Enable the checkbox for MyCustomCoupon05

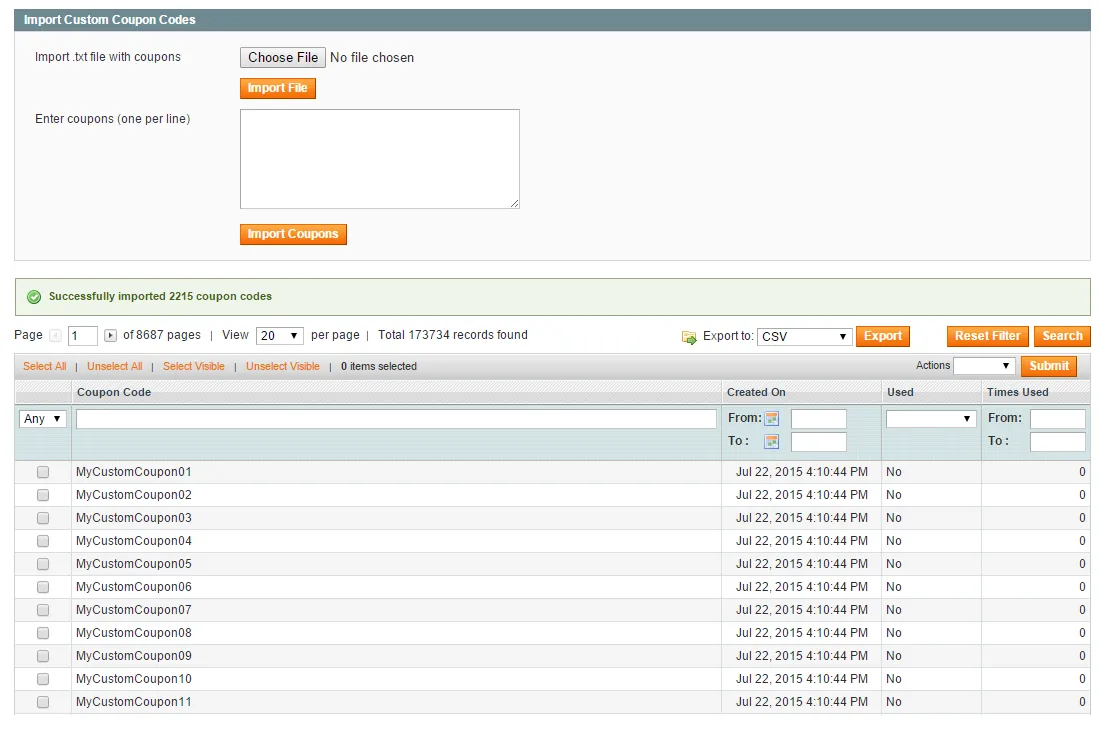point(43,564)
